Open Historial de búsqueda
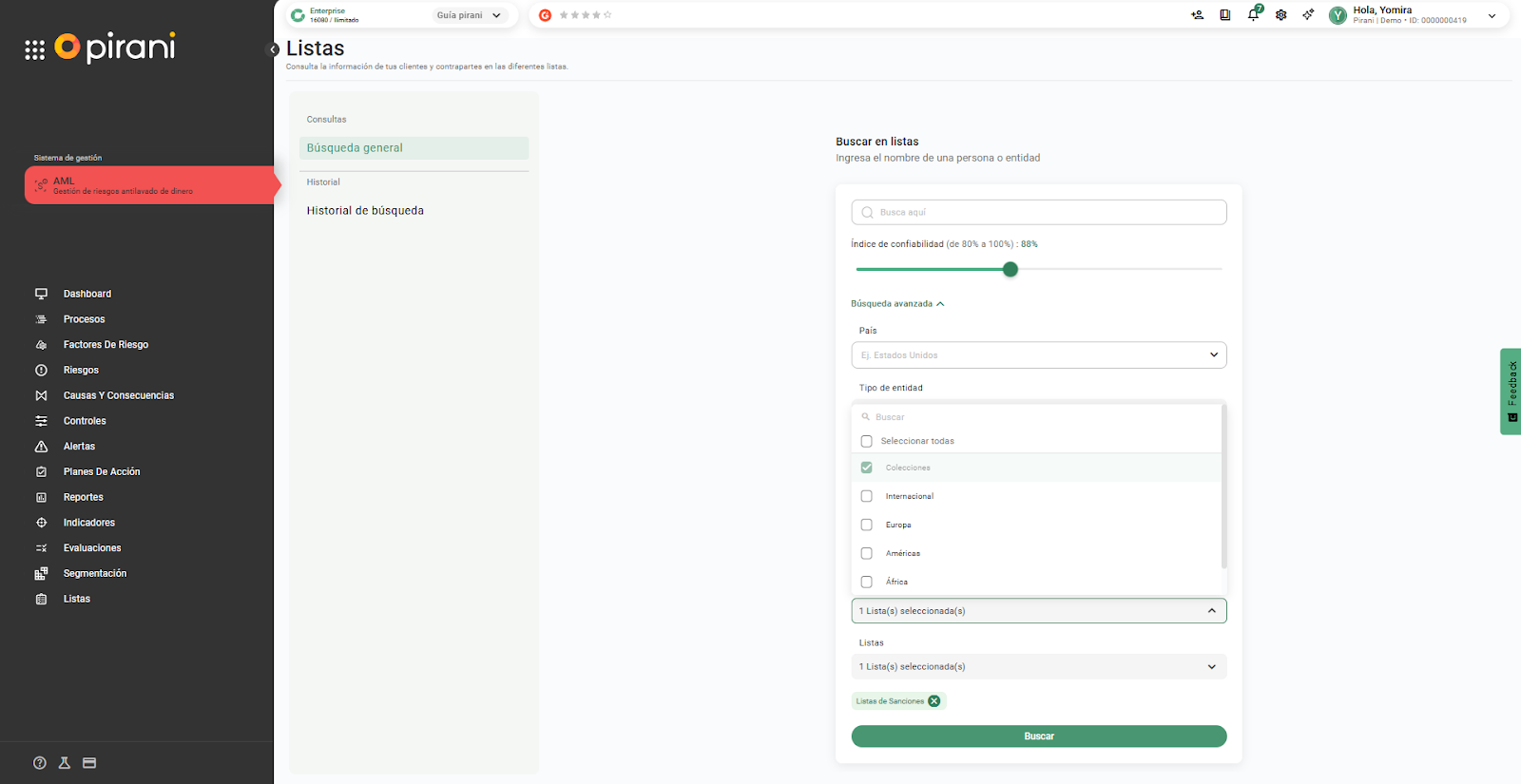This screenshot has height=784, width=1521. [365, 211]
